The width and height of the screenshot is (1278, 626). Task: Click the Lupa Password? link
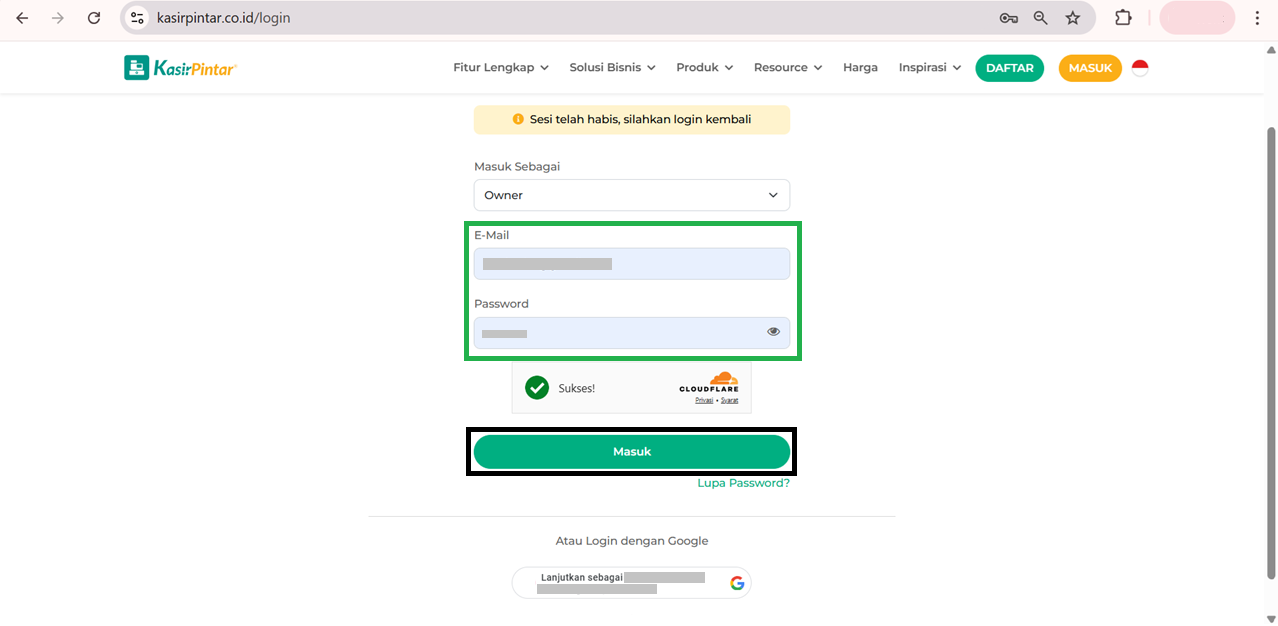[743, 483]
